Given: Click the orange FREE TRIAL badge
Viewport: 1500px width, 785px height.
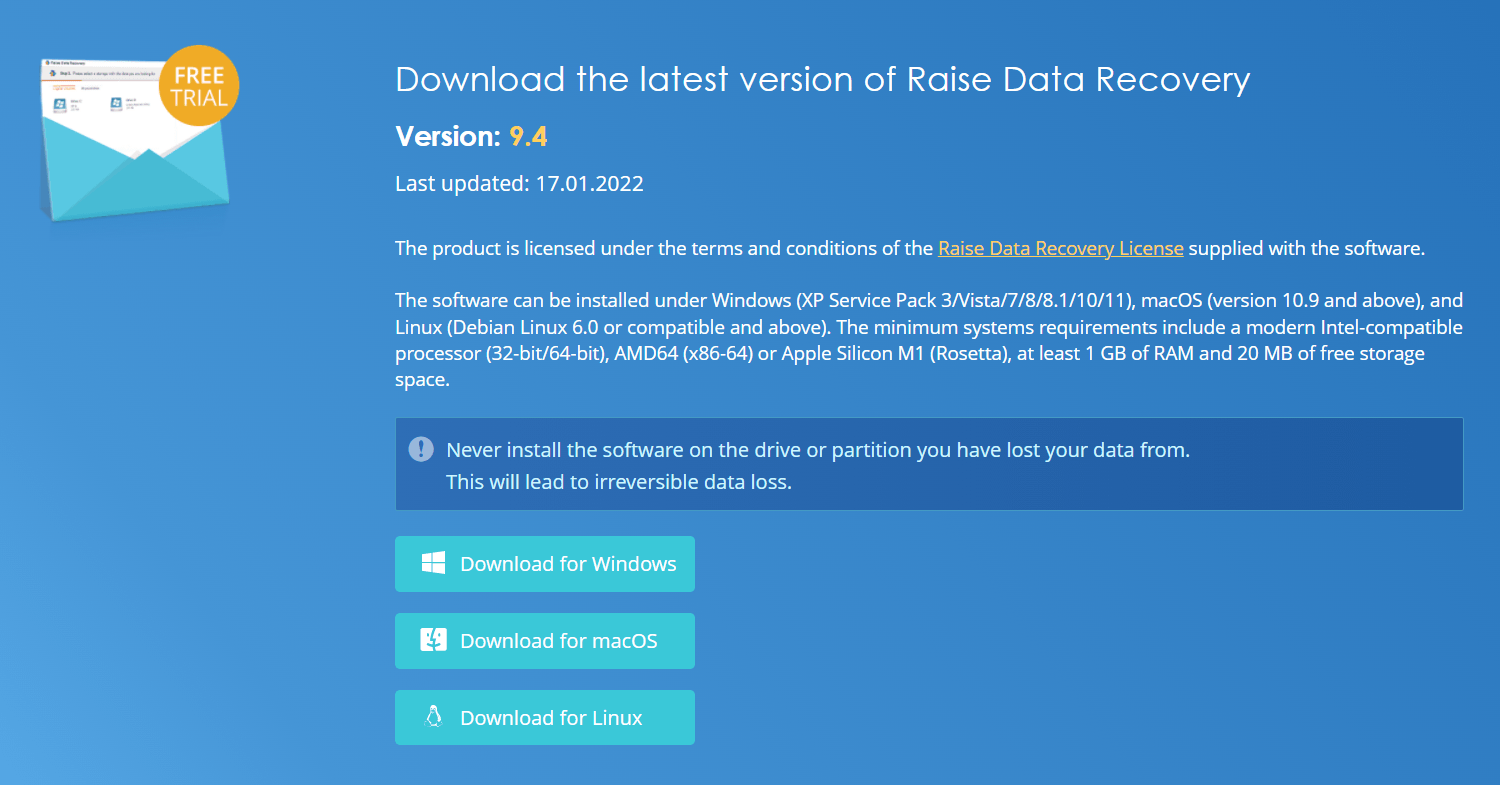Looking at the screenshot, I should (x=198, y=86).
